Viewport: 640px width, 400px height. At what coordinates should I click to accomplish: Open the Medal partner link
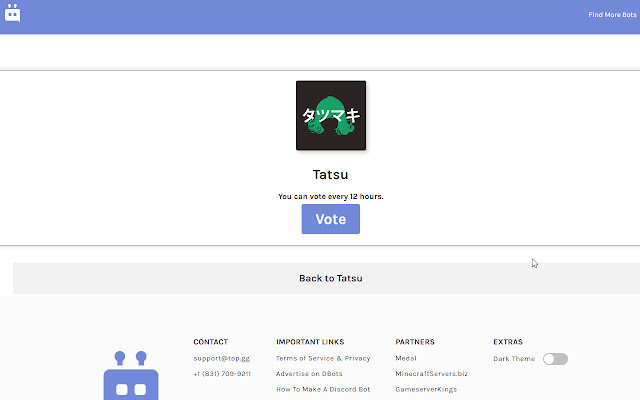[x=406, y=358]
